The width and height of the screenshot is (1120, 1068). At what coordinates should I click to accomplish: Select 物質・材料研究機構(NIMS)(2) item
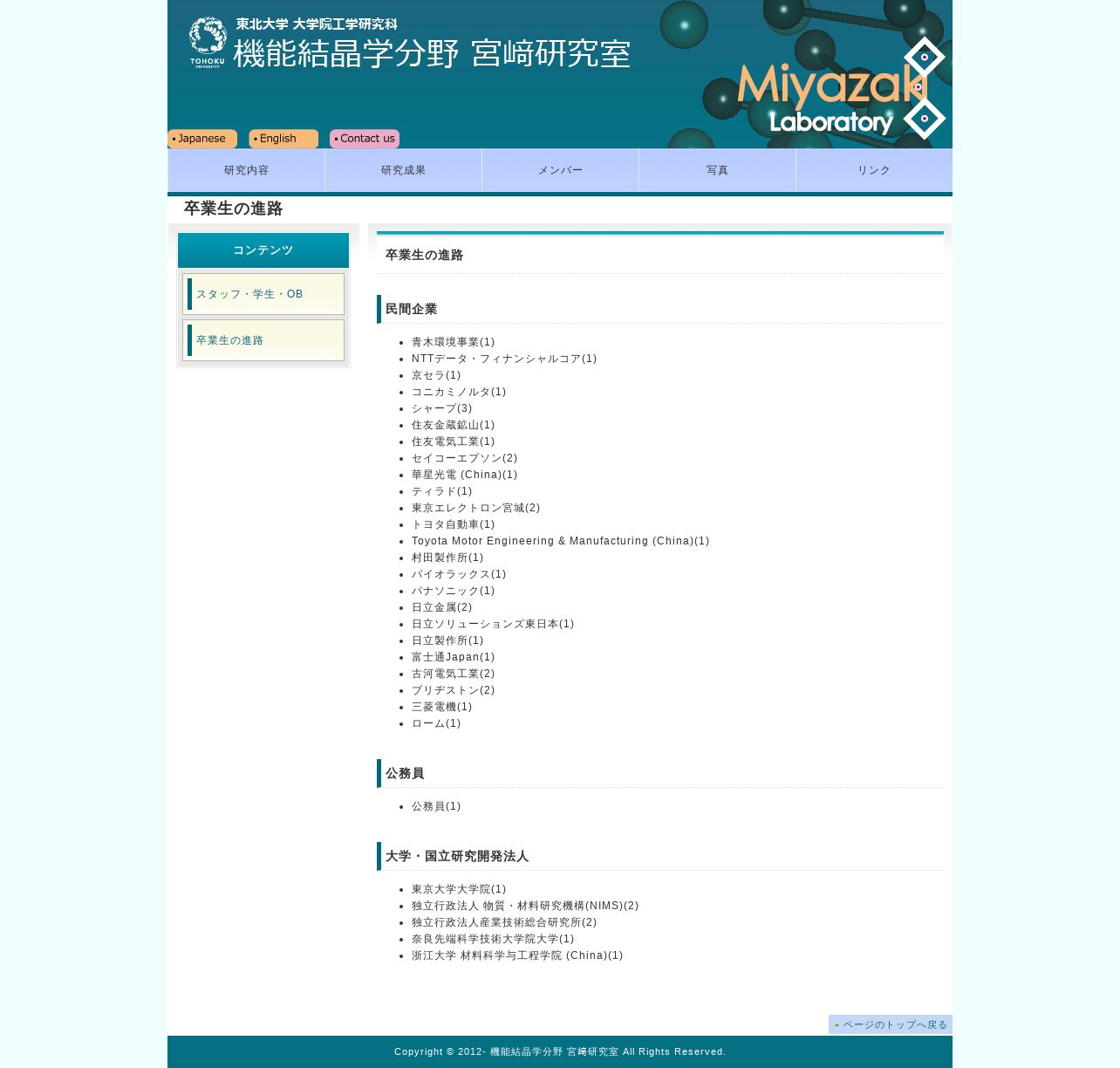(x=525, y=906)
